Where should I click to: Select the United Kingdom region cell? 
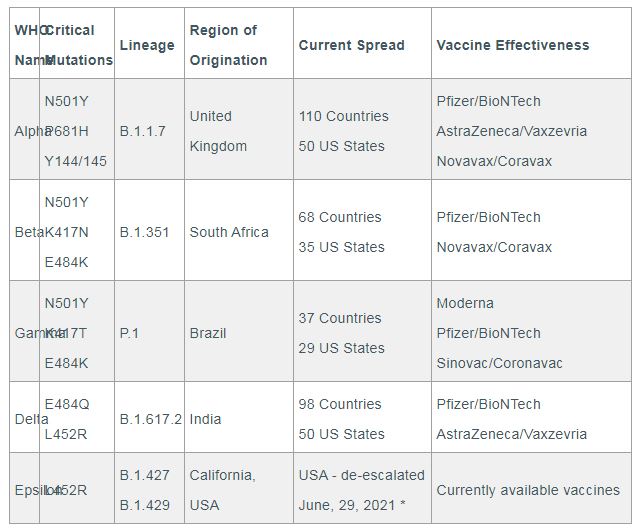tap(218, 131)
